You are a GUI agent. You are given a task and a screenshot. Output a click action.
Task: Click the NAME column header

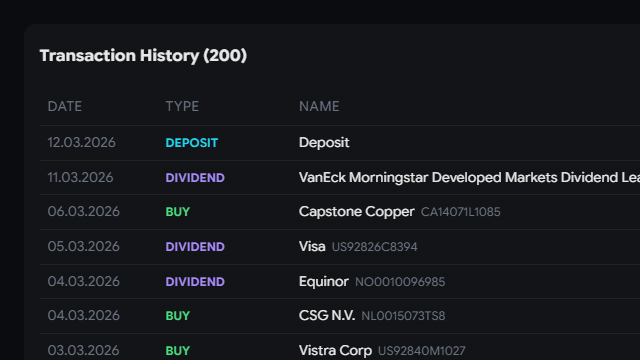click(319, 106)
